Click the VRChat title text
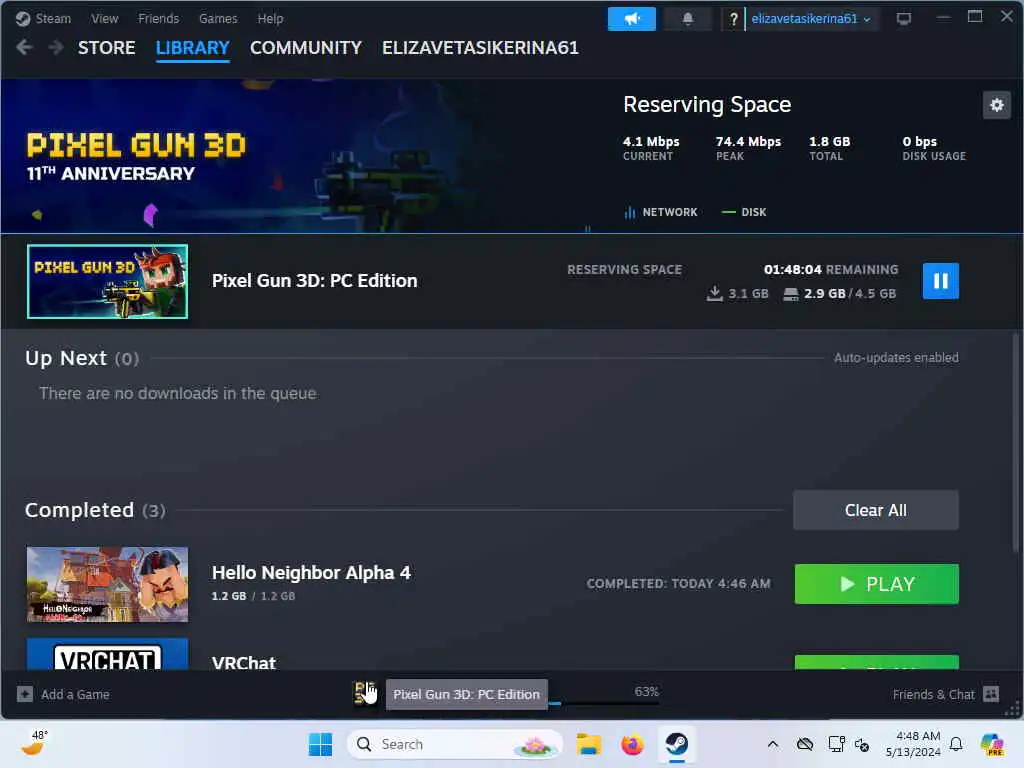The image size is (1024, 768). point(244,662)
